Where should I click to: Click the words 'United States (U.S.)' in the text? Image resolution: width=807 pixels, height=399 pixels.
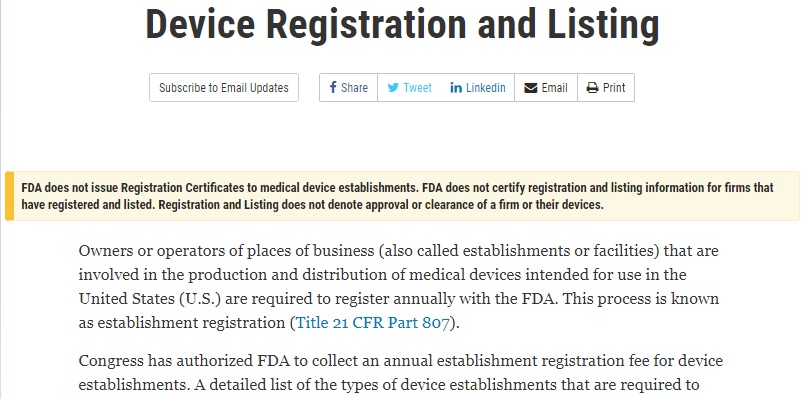point(150,299)
